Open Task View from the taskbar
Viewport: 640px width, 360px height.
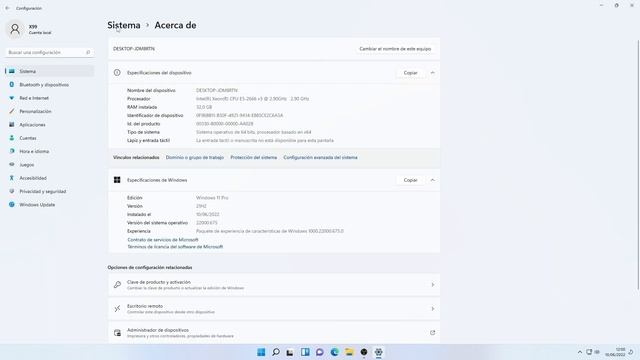tap(290, 352)
